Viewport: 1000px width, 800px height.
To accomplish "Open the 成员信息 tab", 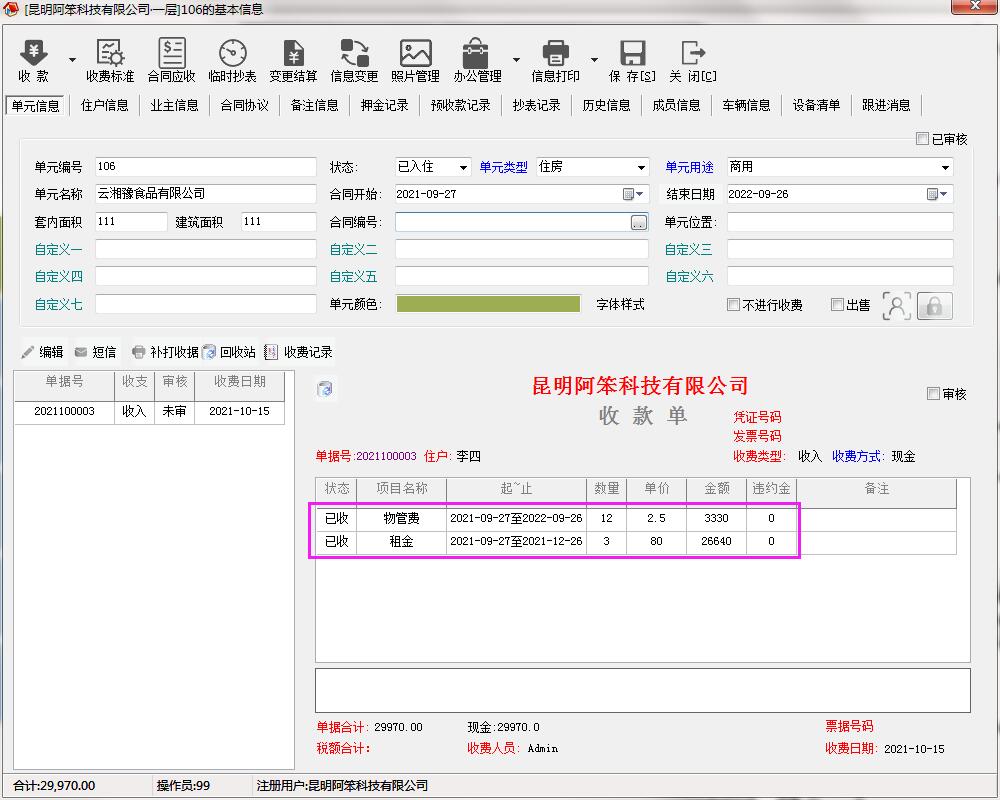I will pyautogui.click(x=676, y=105).
